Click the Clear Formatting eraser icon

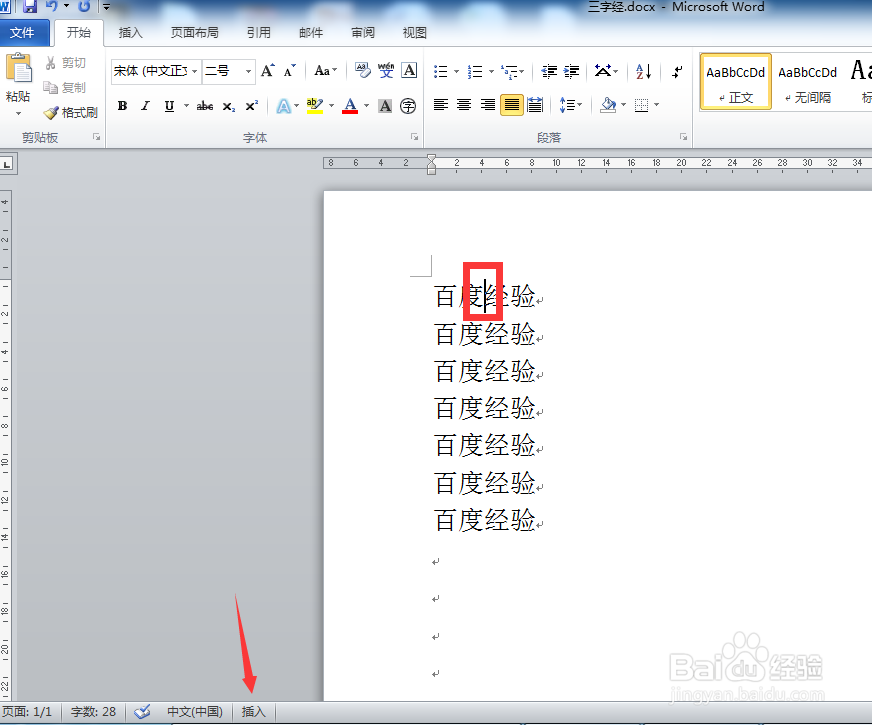click(x=363, y=70)
